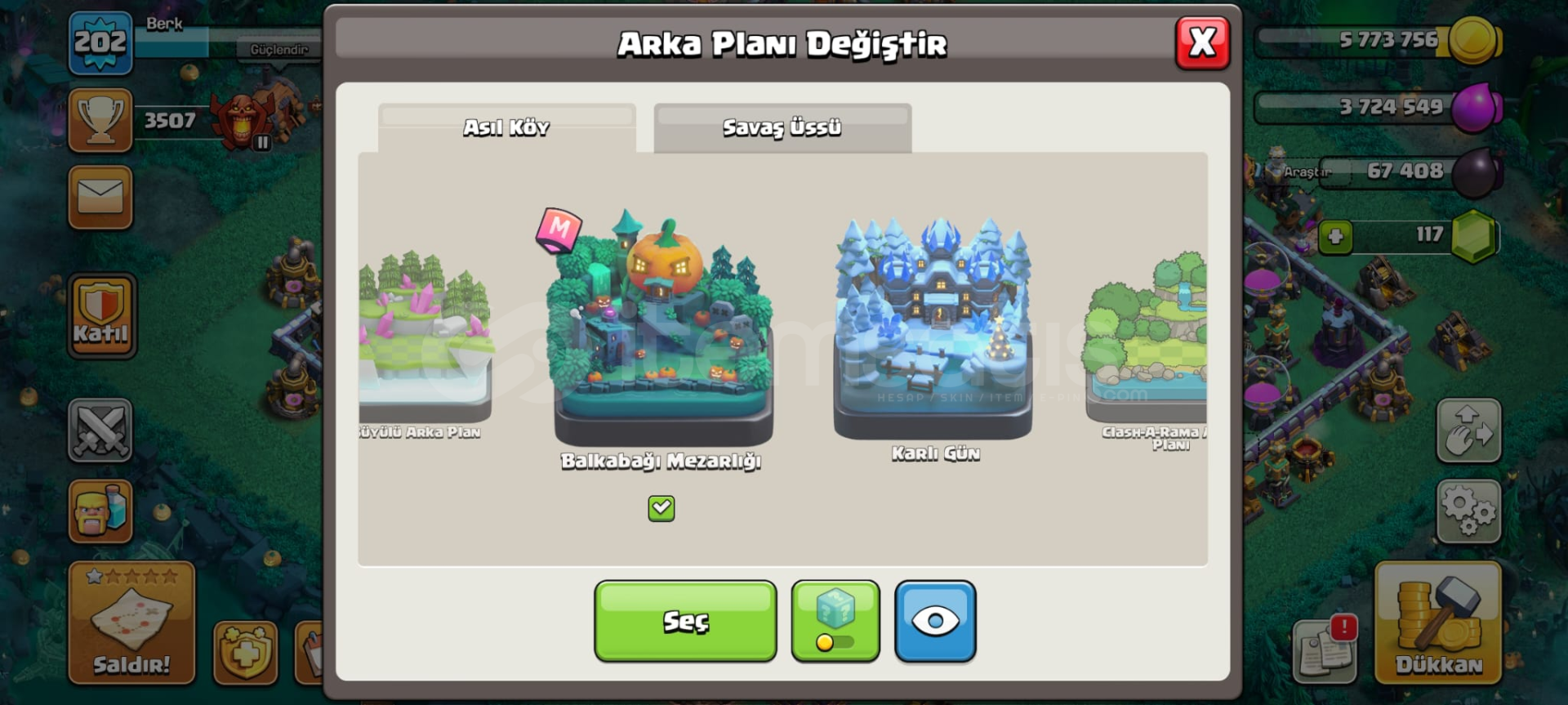Preview scenery with the eye button
The image size is (1568, 705).
(x=935, y=621)
